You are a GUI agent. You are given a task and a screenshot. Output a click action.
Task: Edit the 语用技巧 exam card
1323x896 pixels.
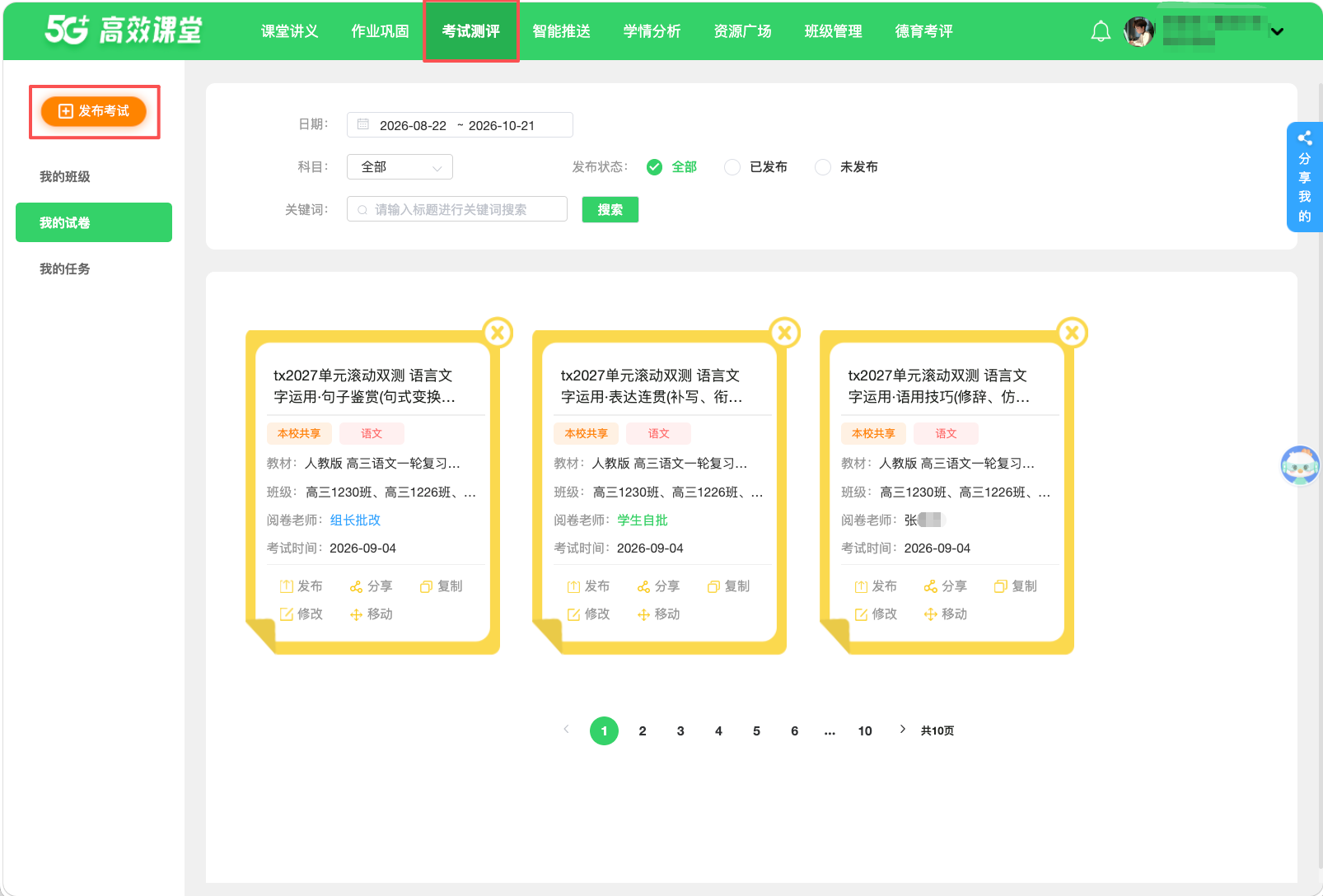point(876,614)
